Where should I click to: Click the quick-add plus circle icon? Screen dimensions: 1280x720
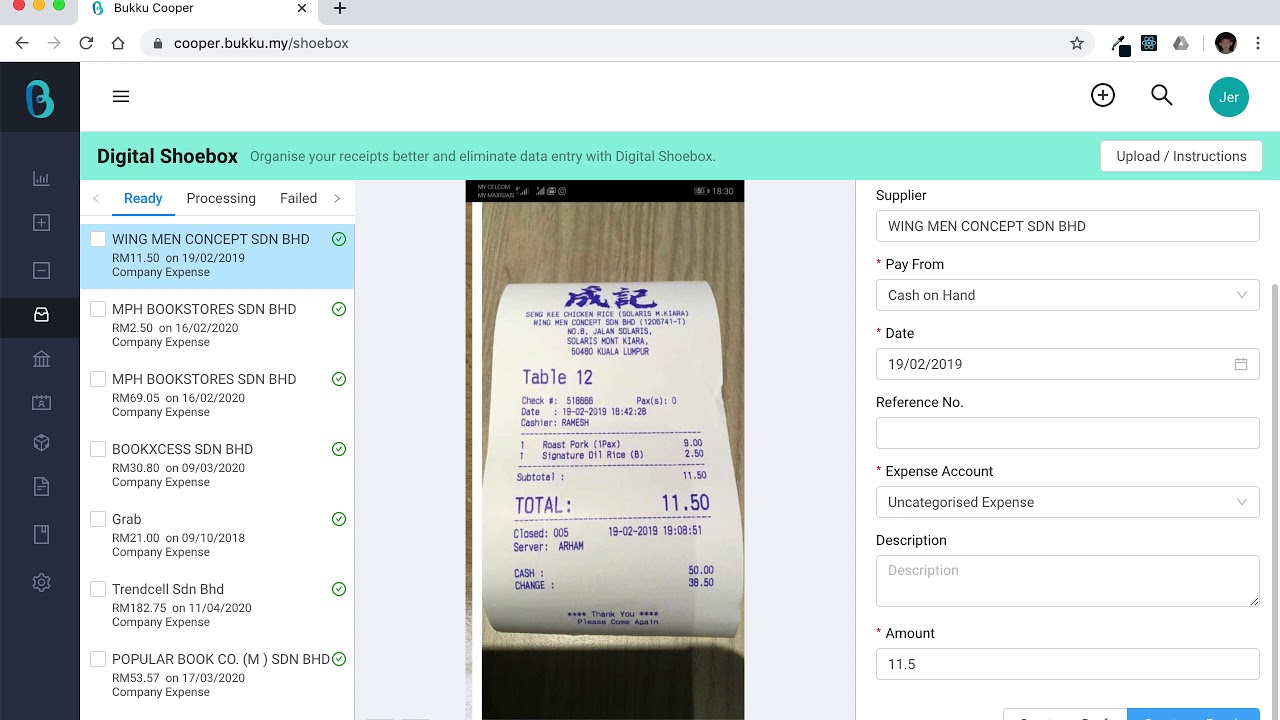1103,95
